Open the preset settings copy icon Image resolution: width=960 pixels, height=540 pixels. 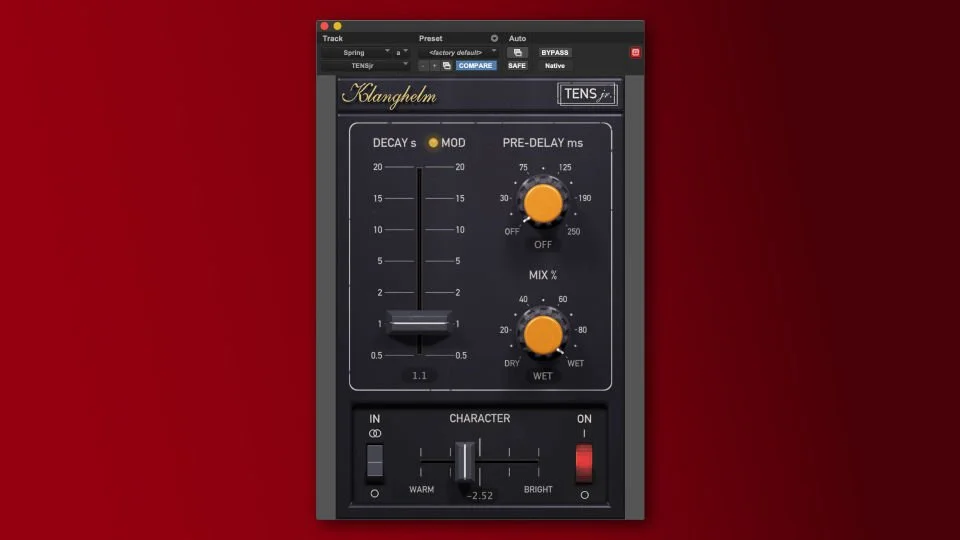[x=447, y=66]
